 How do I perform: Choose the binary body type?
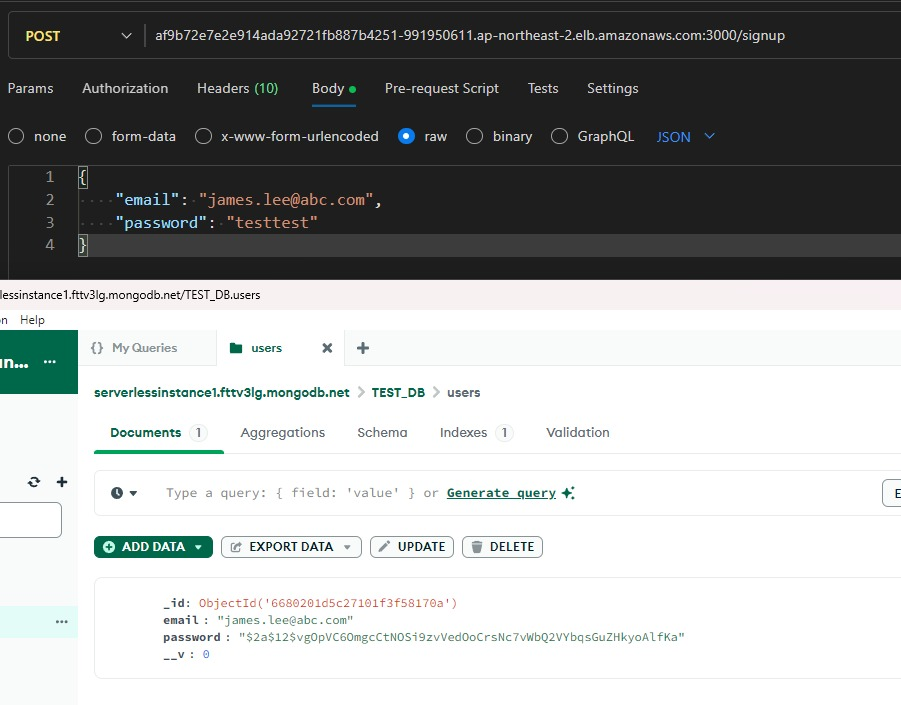click(x=474, y=136)
